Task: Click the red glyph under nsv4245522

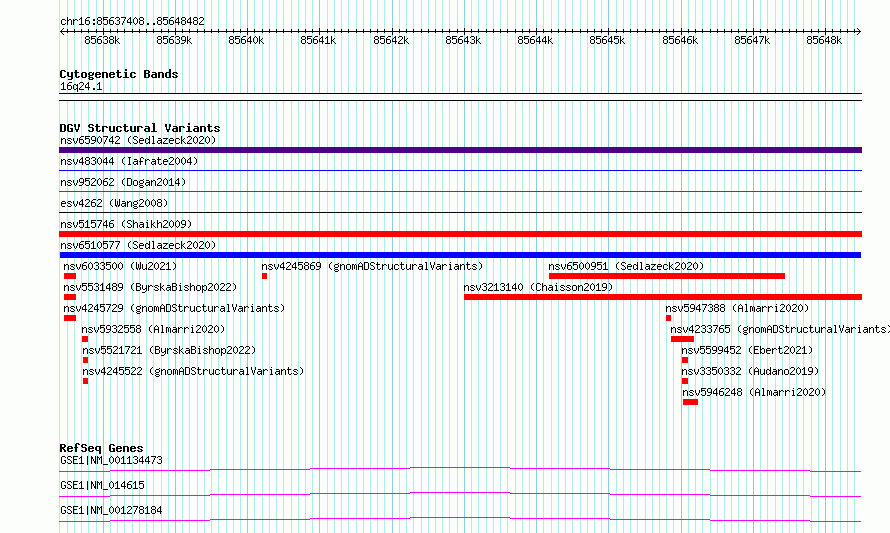Action: pyautogui.click(x=86, y=381)
